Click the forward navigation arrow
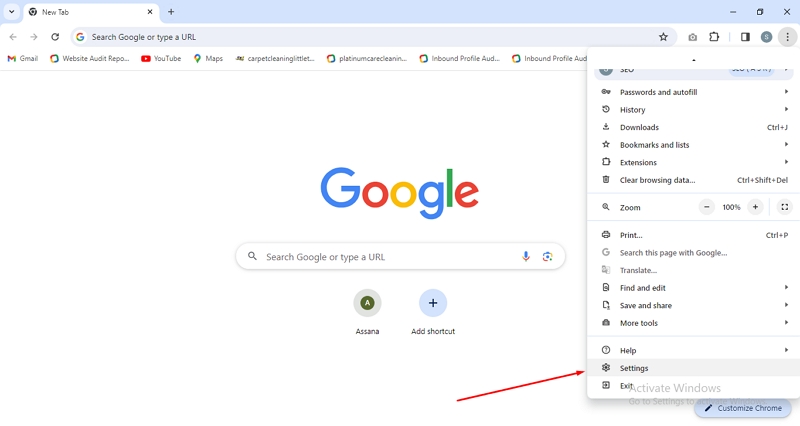The width and height of the screenshot is (800, 426). tap(34, 37)
